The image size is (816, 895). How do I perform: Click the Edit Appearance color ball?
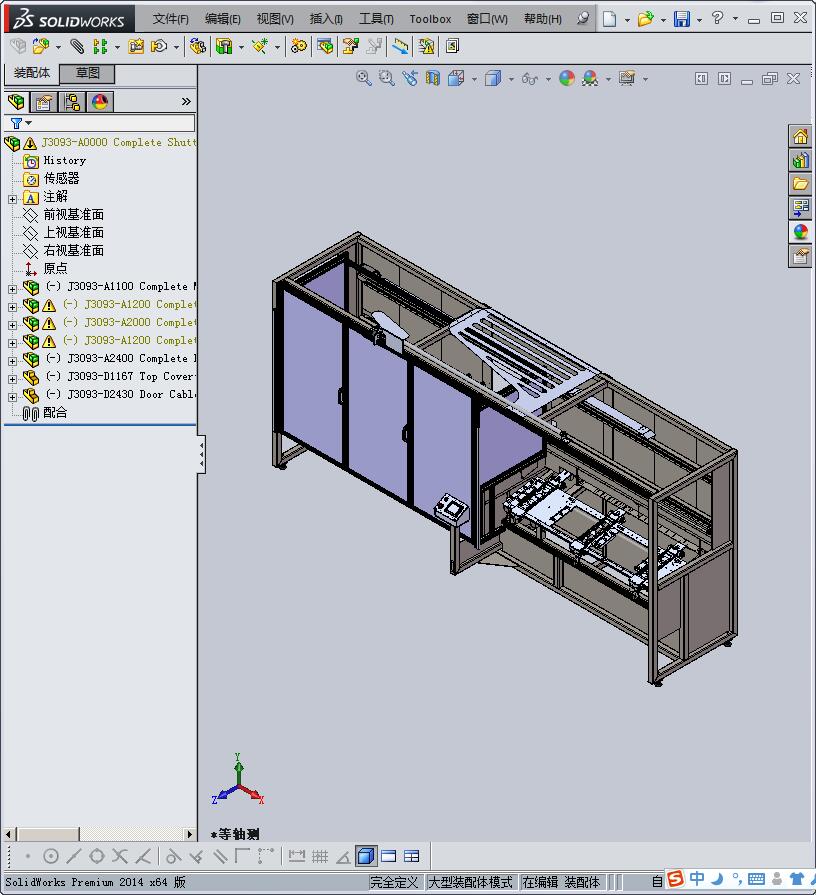pos(567,78)
